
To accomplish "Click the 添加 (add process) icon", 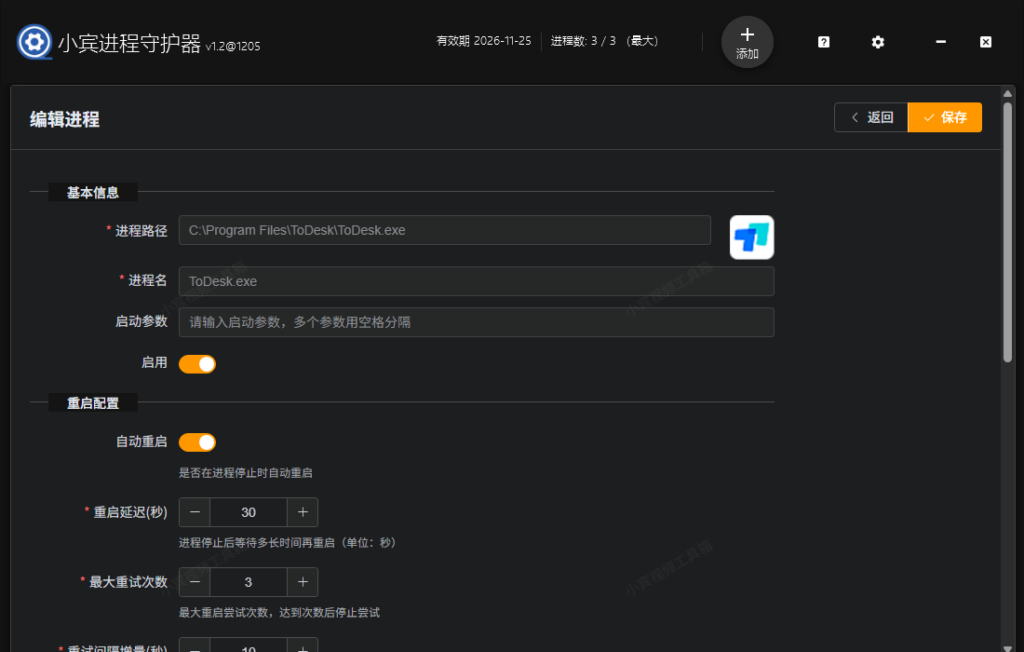I will (746, 42).
